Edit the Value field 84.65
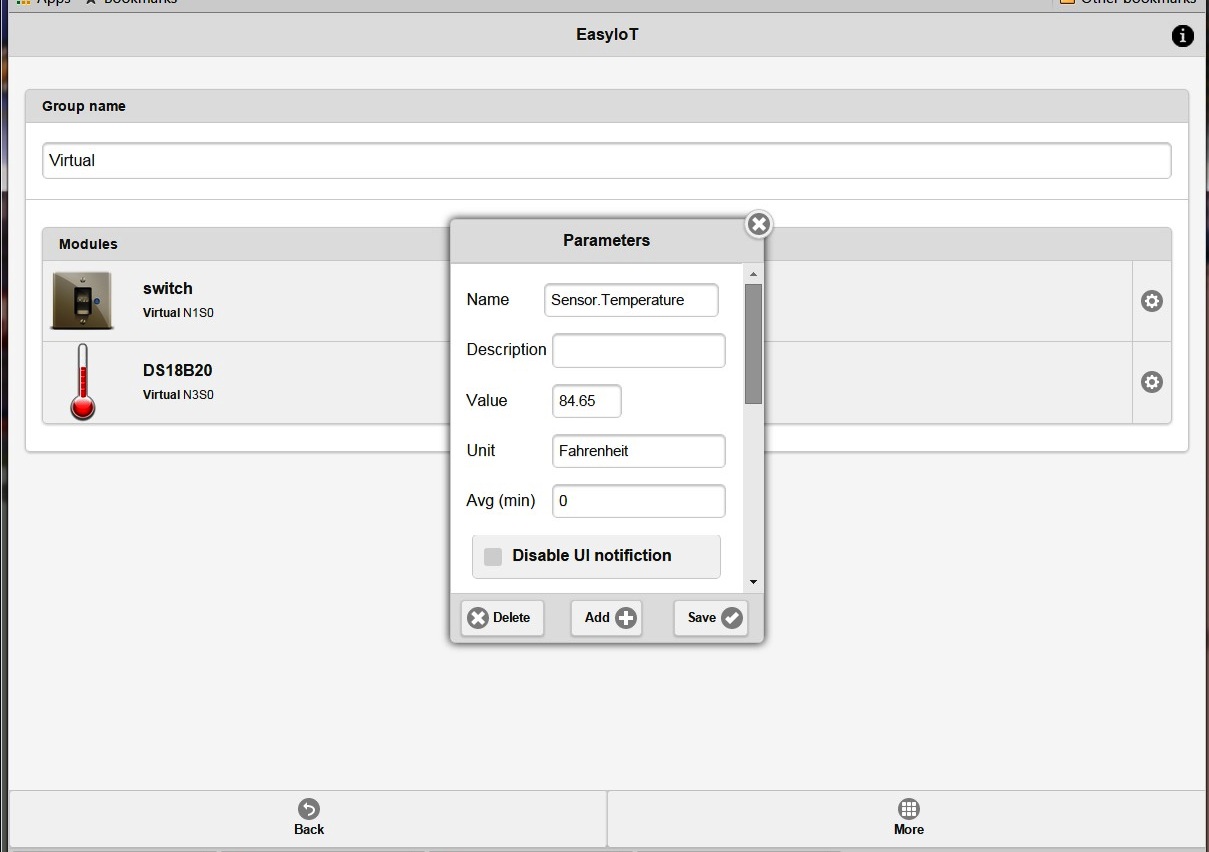Viewport: 1209px width, 852px height. click(587, 401)
